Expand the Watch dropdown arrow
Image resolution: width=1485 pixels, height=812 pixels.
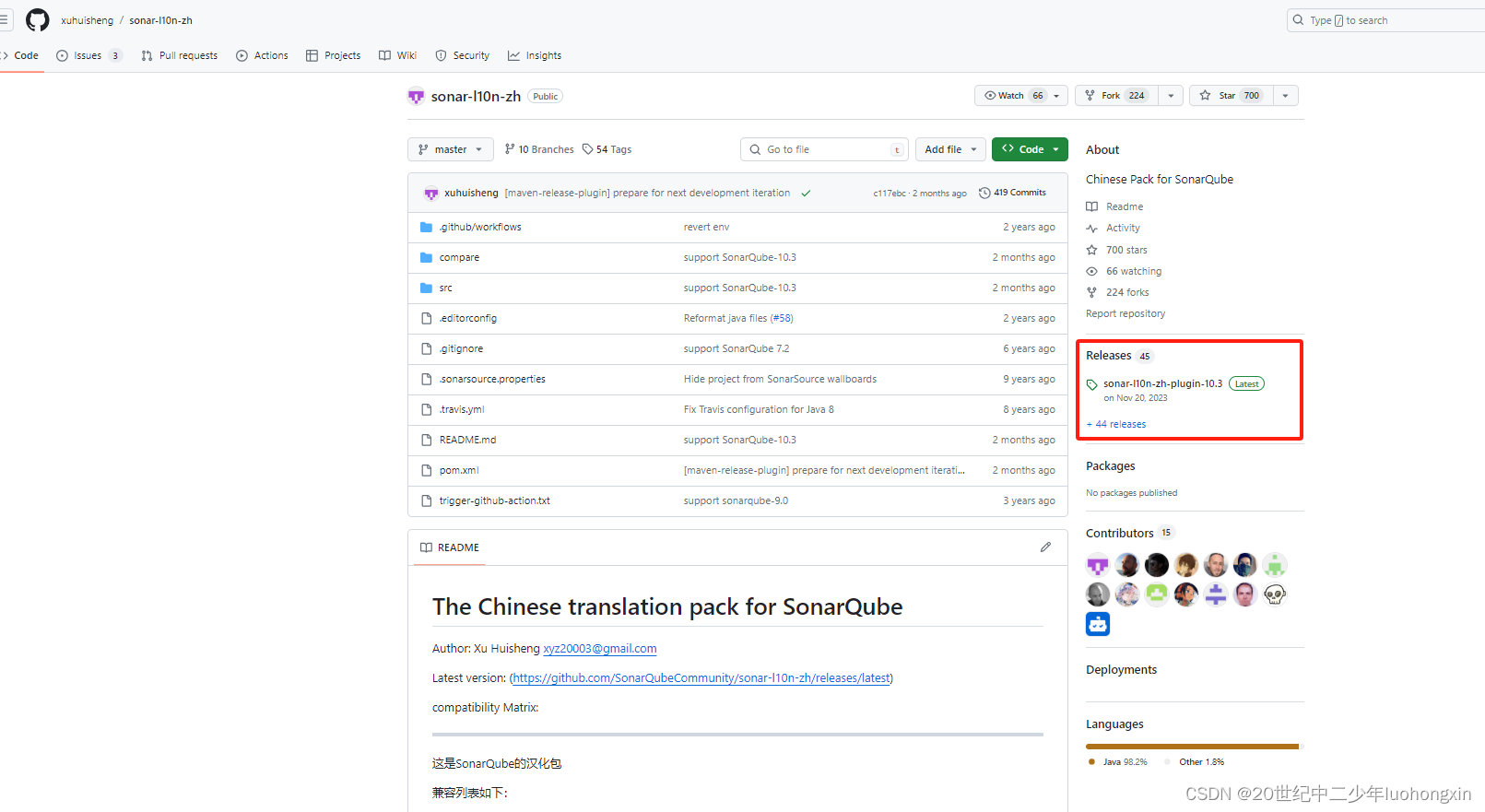pos(1057,96)
